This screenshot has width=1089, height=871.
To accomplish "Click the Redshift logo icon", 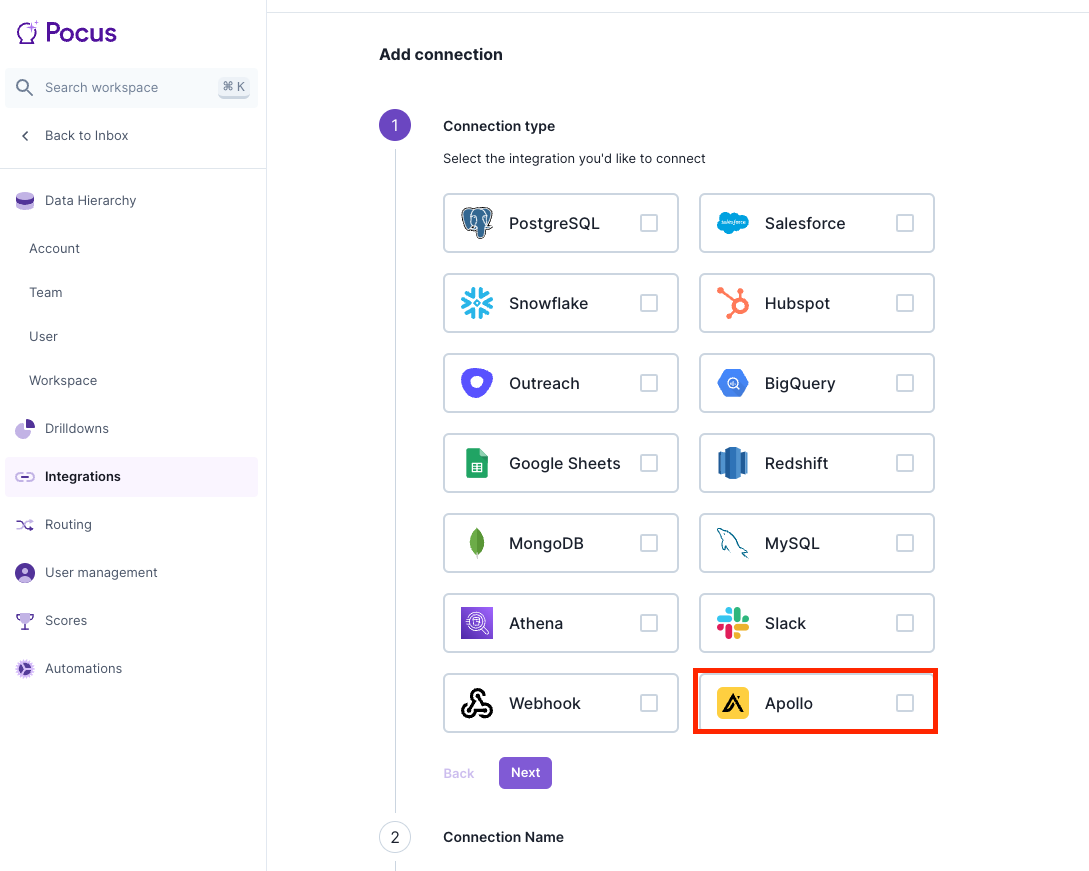I will [733, 463].
